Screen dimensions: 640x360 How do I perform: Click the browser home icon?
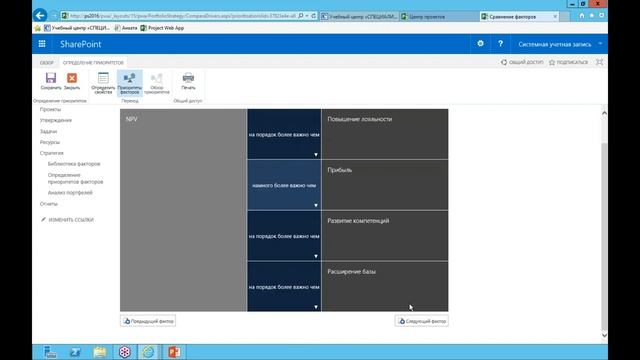point(582,16)
